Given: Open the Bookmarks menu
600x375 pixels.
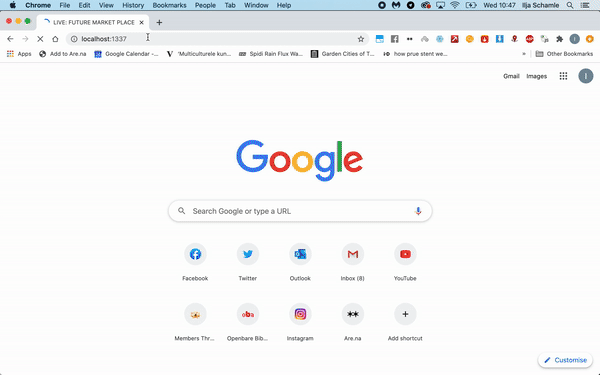Looking at the screenshot, I should point(169,5).
